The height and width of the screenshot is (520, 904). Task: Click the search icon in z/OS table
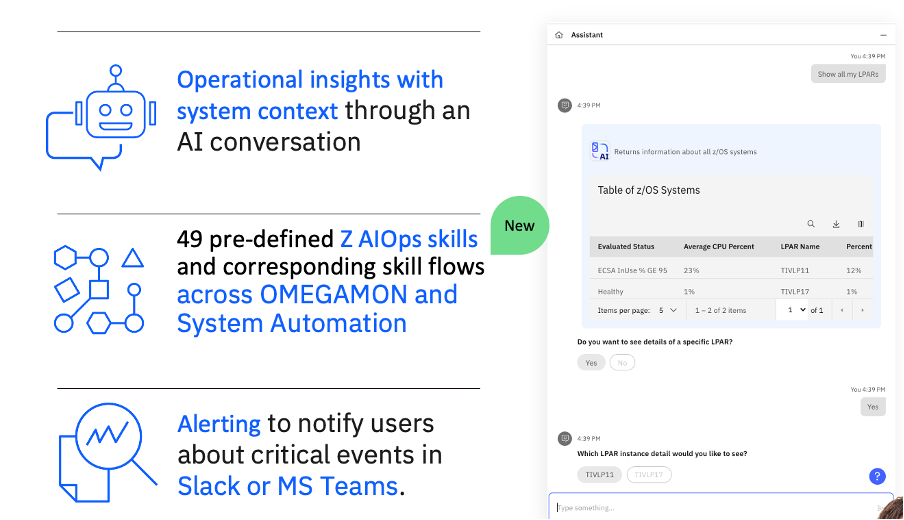[x=811, y=224]
